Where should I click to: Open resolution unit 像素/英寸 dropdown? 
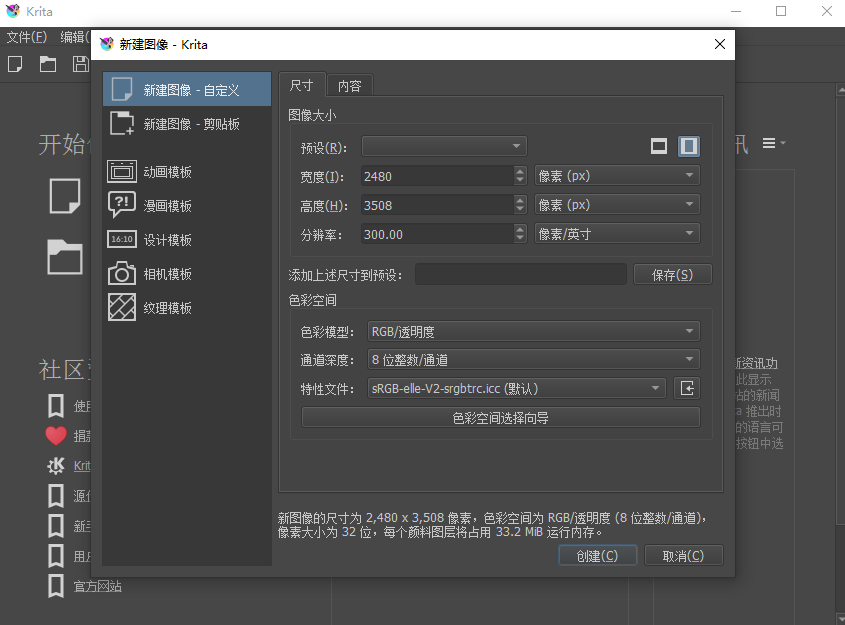617,234
